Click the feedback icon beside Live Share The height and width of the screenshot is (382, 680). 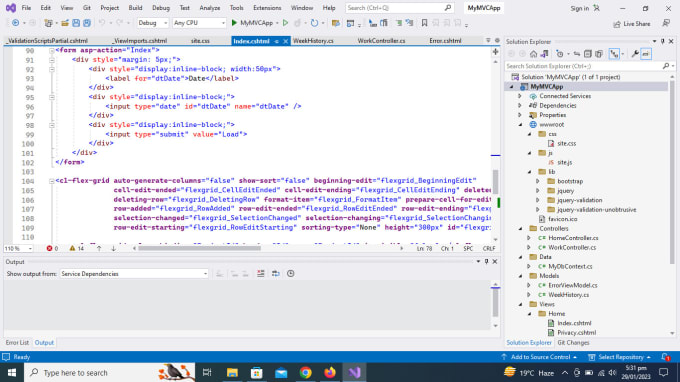[666, 23]
